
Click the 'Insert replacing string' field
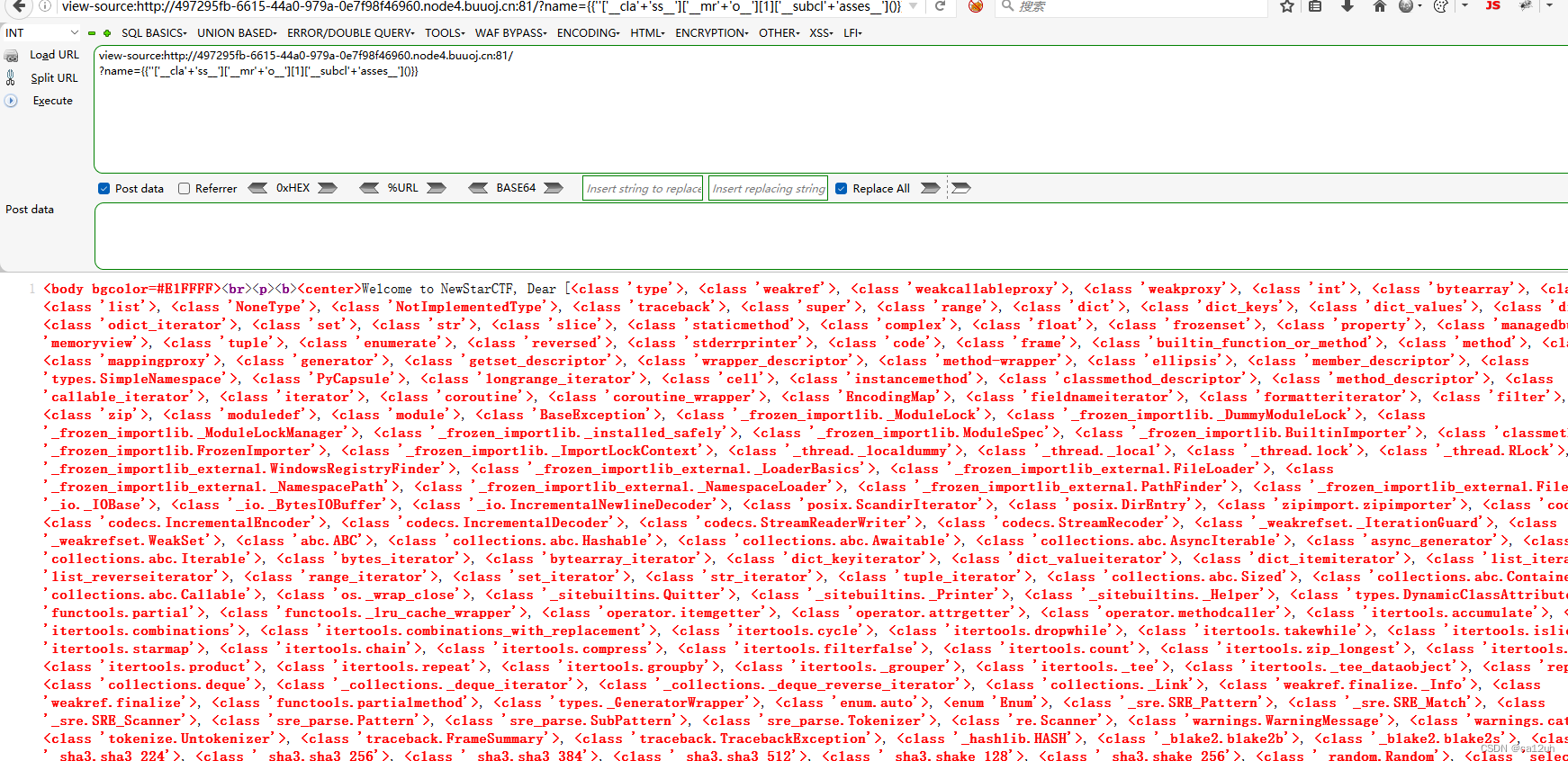coord(768,188)
